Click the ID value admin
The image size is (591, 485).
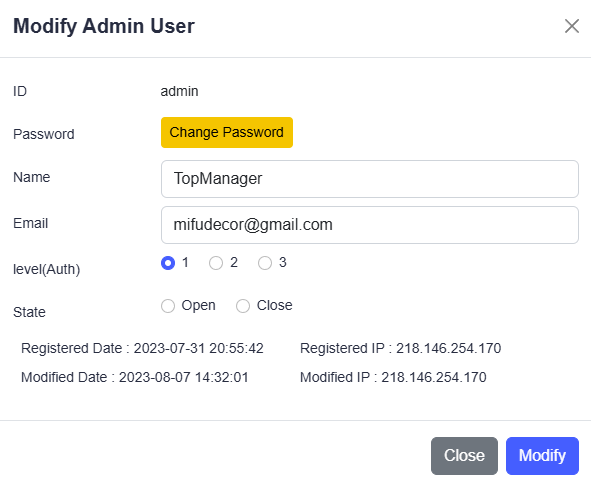179,91
